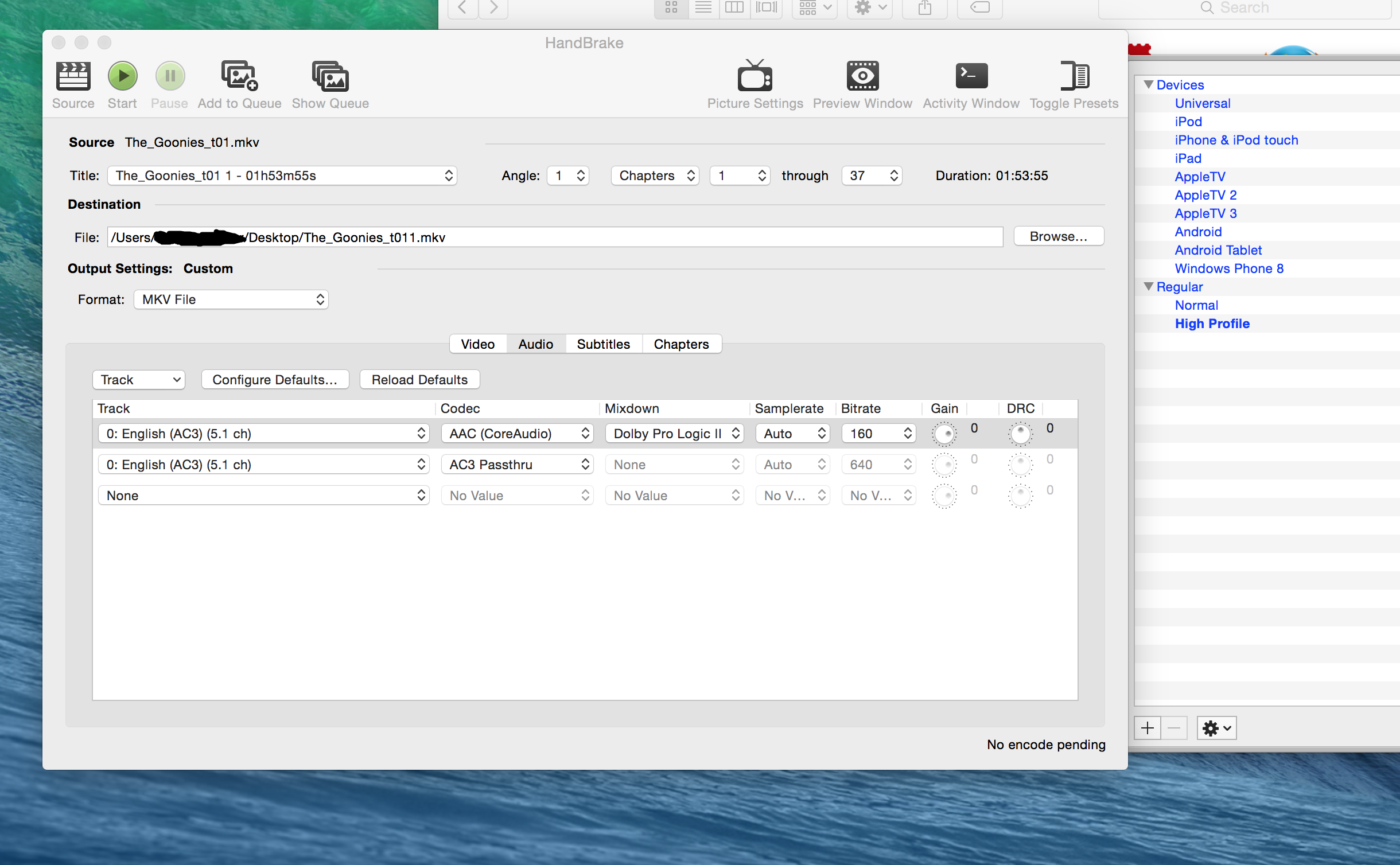
Task: Open Finder arrange items dropdown
Action: [x=815, y=8]
